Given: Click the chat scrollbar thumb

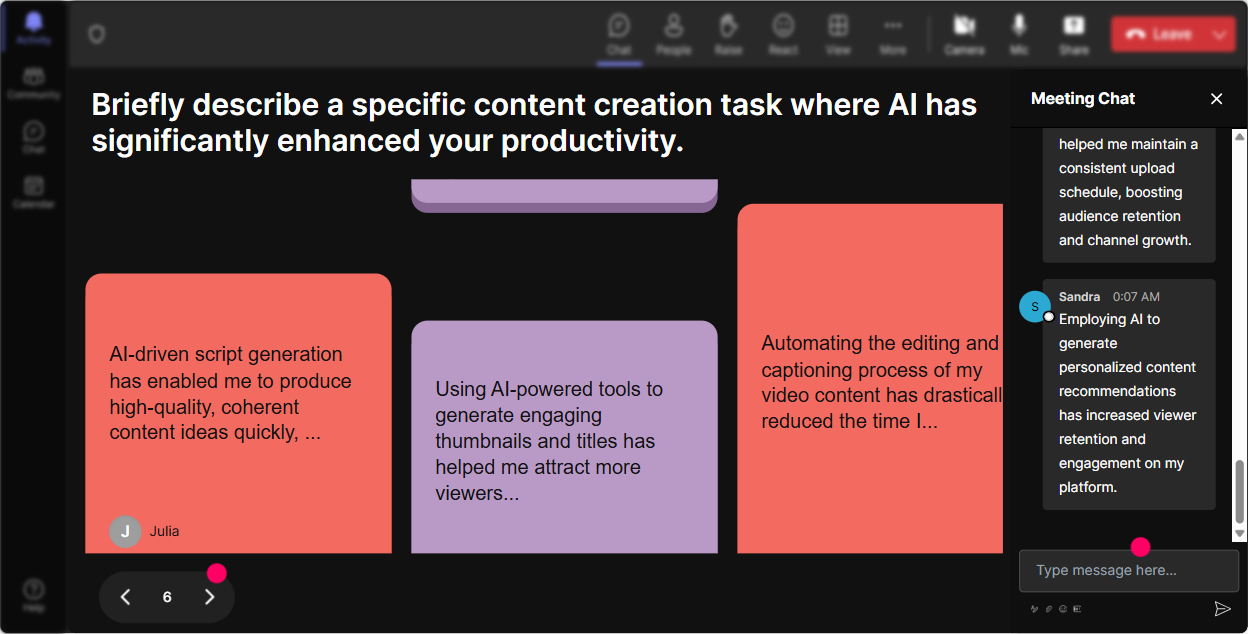Looking at the screenshot, I should (x=1240, y=492).
